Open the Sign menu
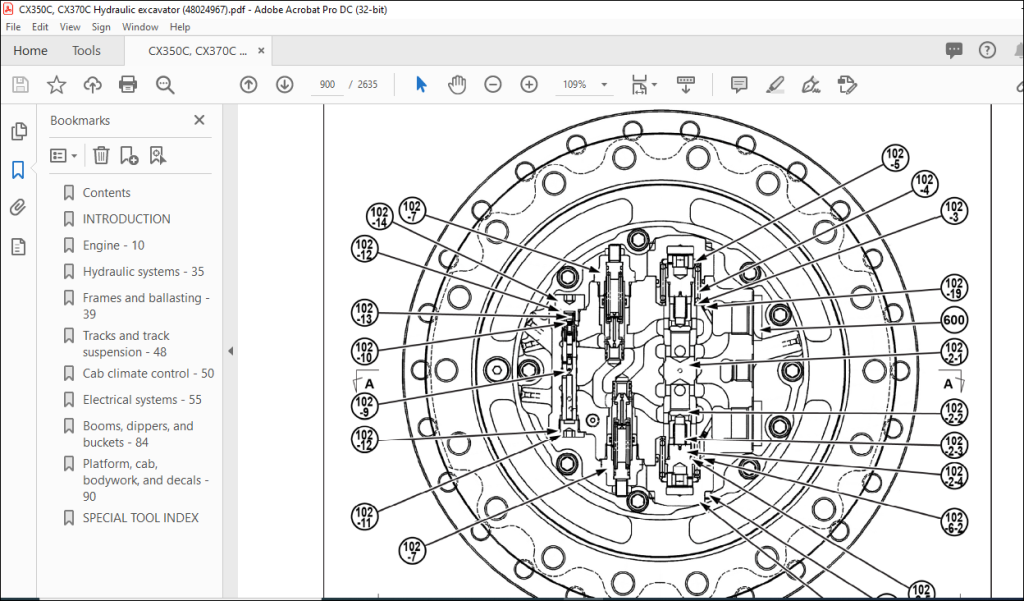 pyautogui.click(x=101, y=27)
